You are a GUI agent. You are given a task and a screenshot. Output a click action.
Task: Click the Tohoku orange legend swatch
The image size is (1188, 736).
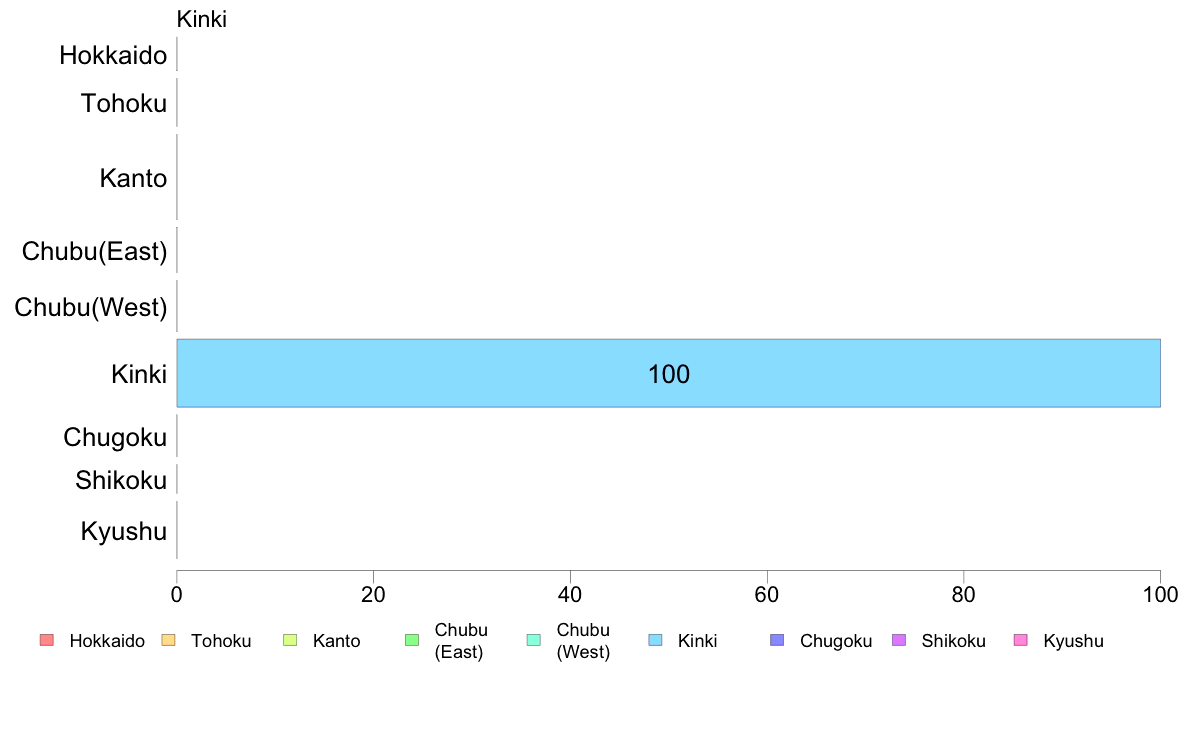pos(168,641)
